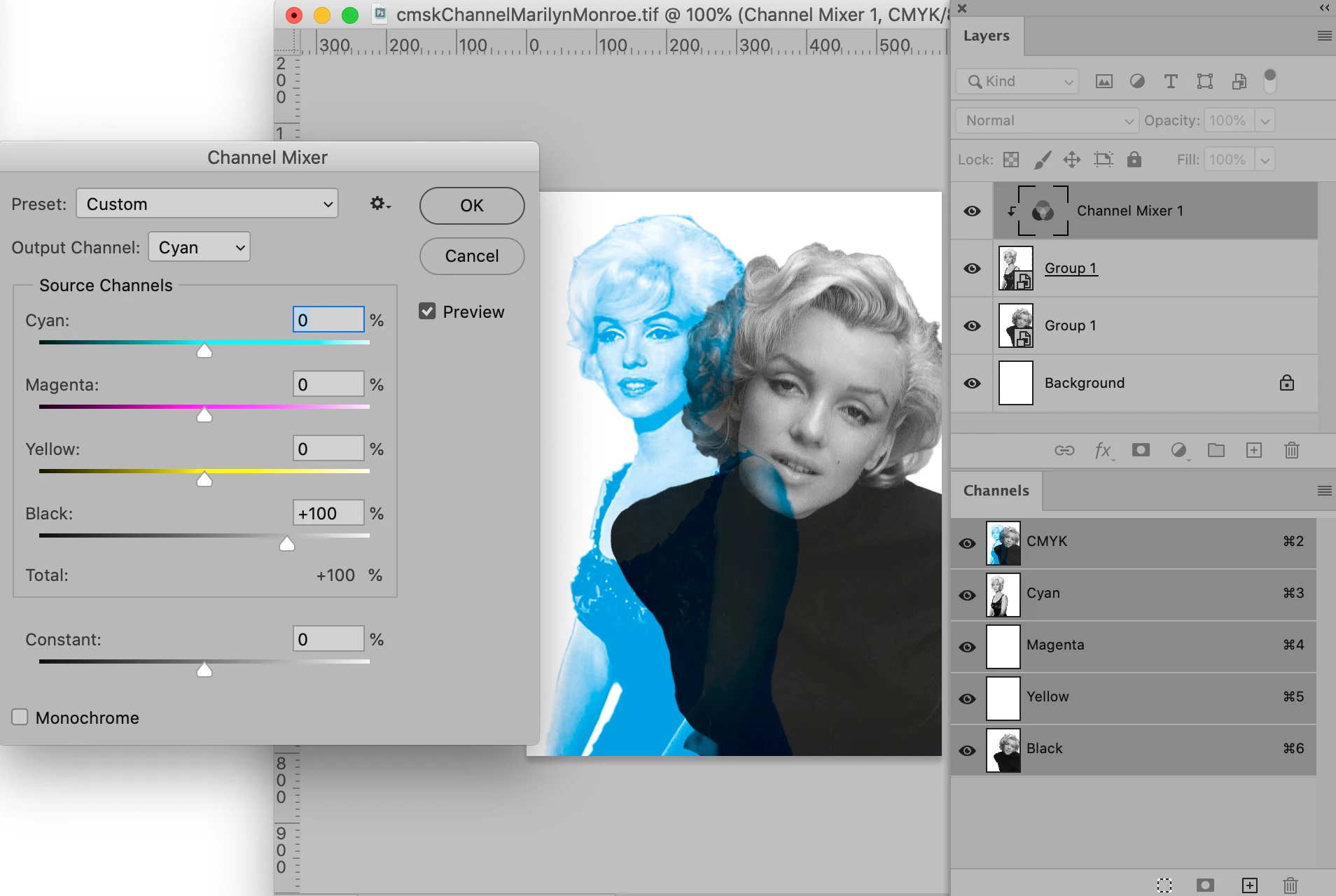Click OK in Channel Mixer dialog
This screenshot has width=1336, height=896.
(x=472, y=206)
